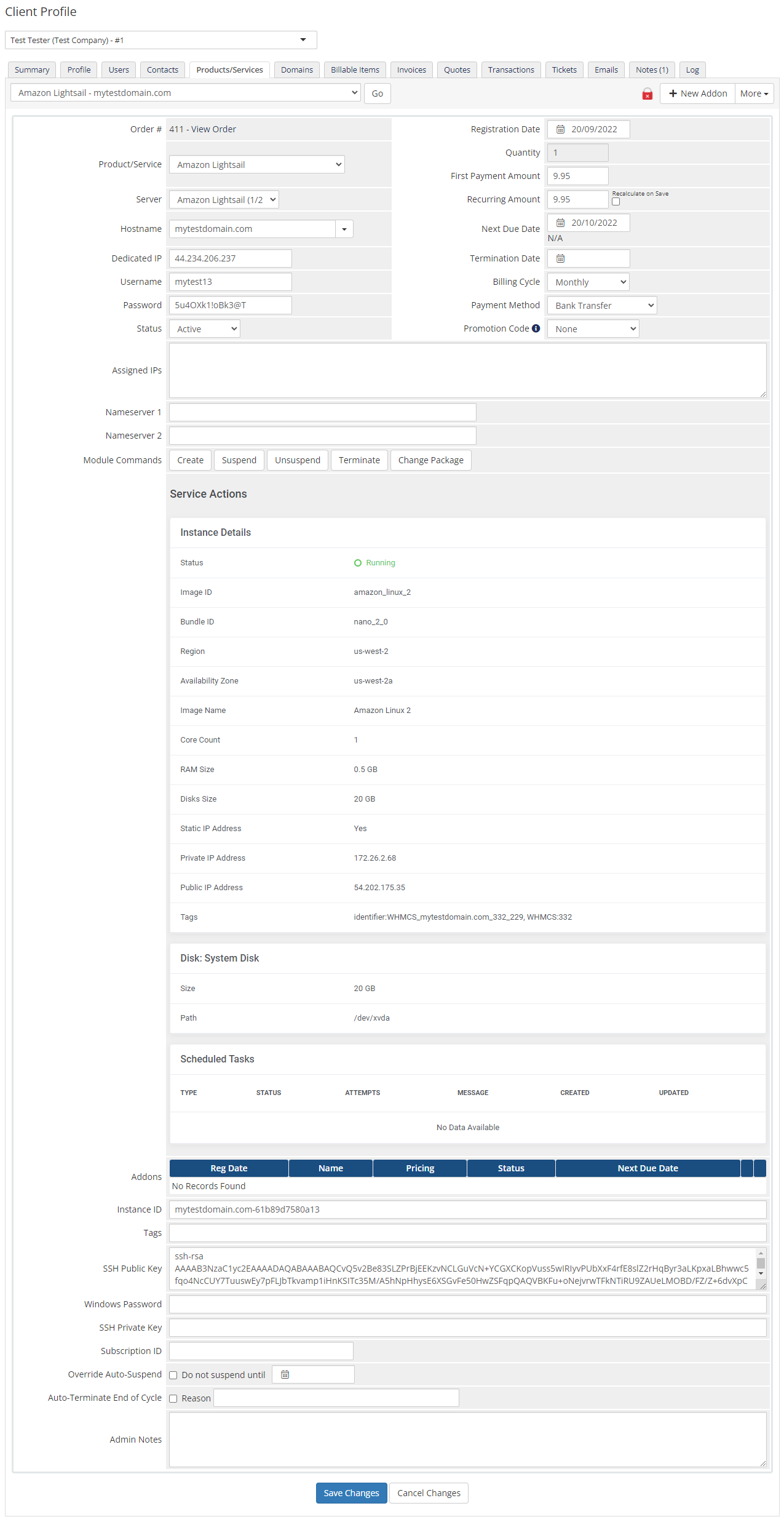Expand Hostname dropdown arrow

point(344,229)
